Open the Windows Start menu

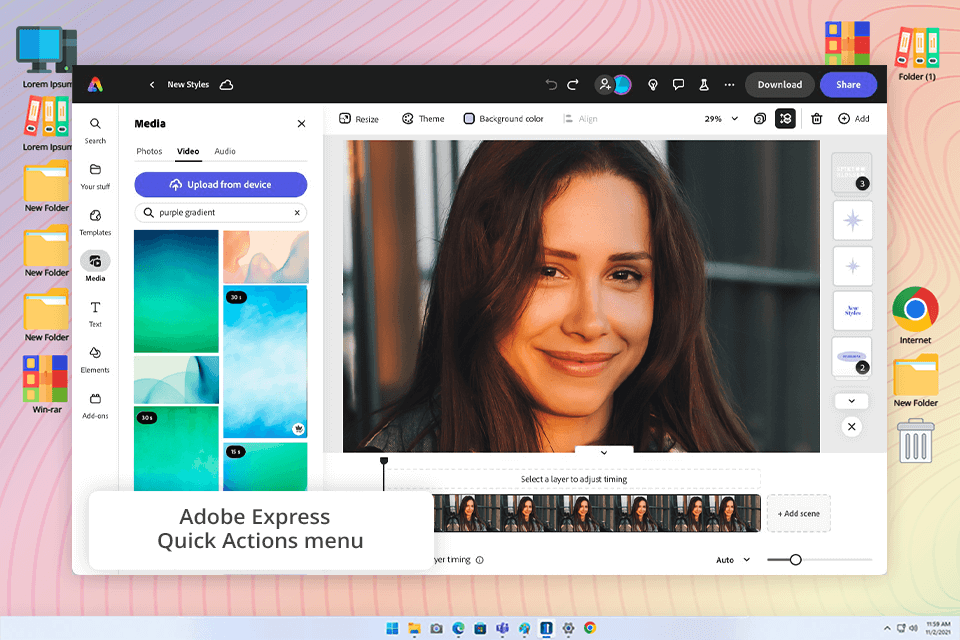click(392, 628)
